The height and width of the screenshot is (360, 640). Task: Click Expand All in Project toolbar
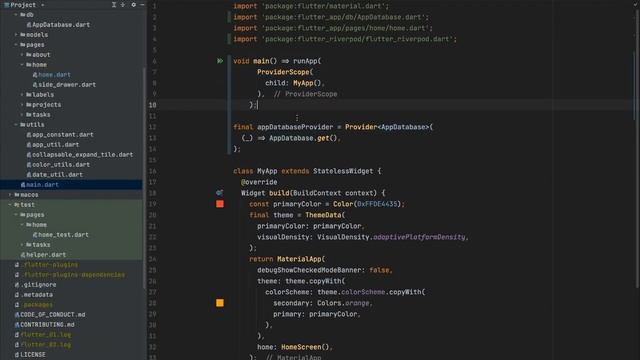click(x=114, y=4)
